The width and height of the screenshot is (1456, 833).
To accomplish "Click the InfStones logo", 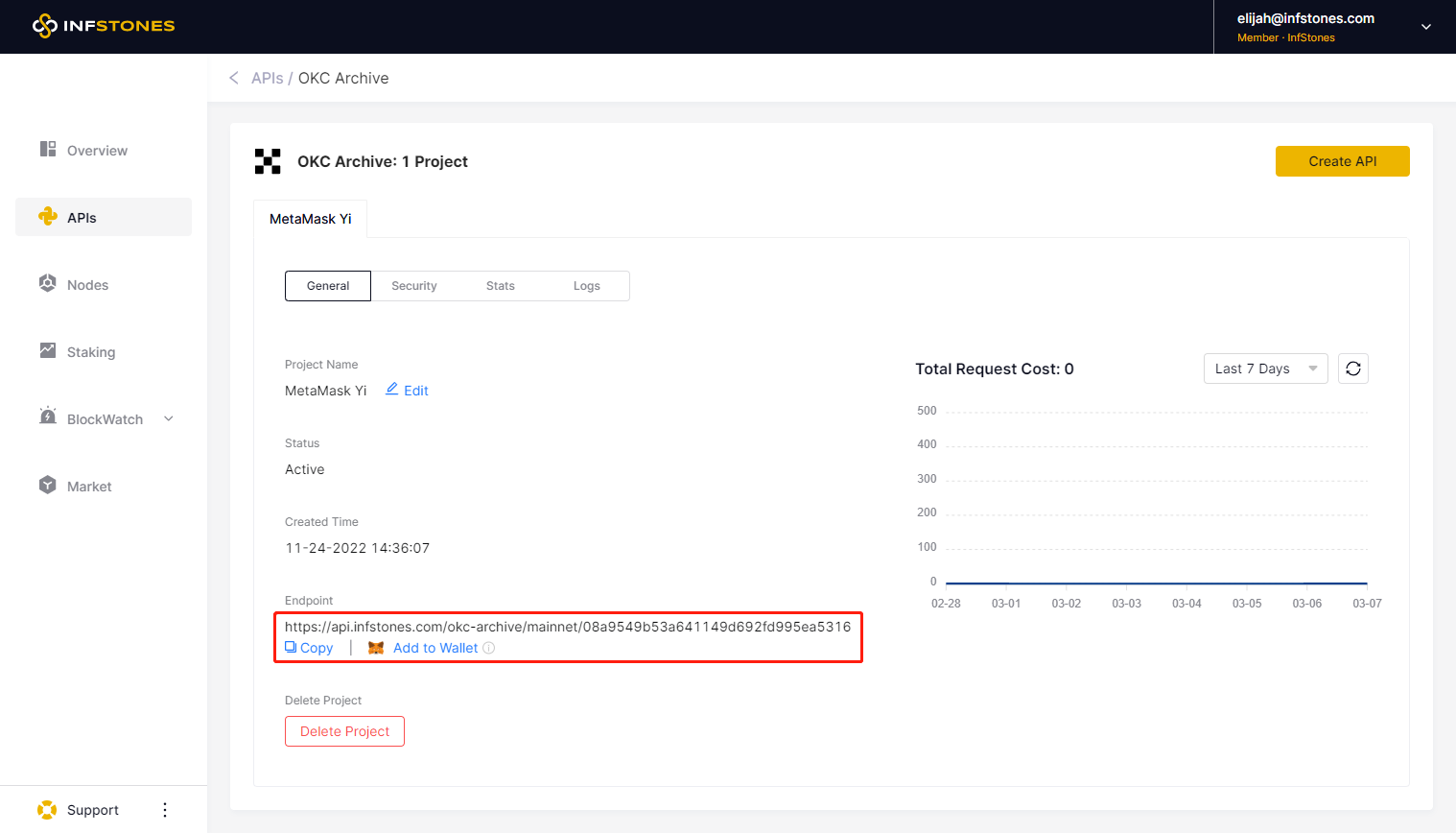I will point(104,26).
